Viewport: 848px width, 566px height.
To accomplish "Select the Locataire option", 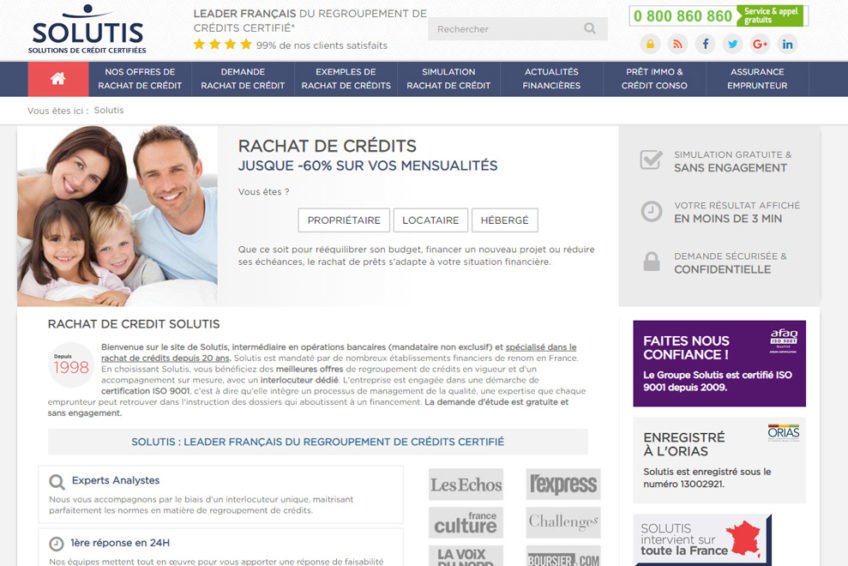I will (430, 221).
